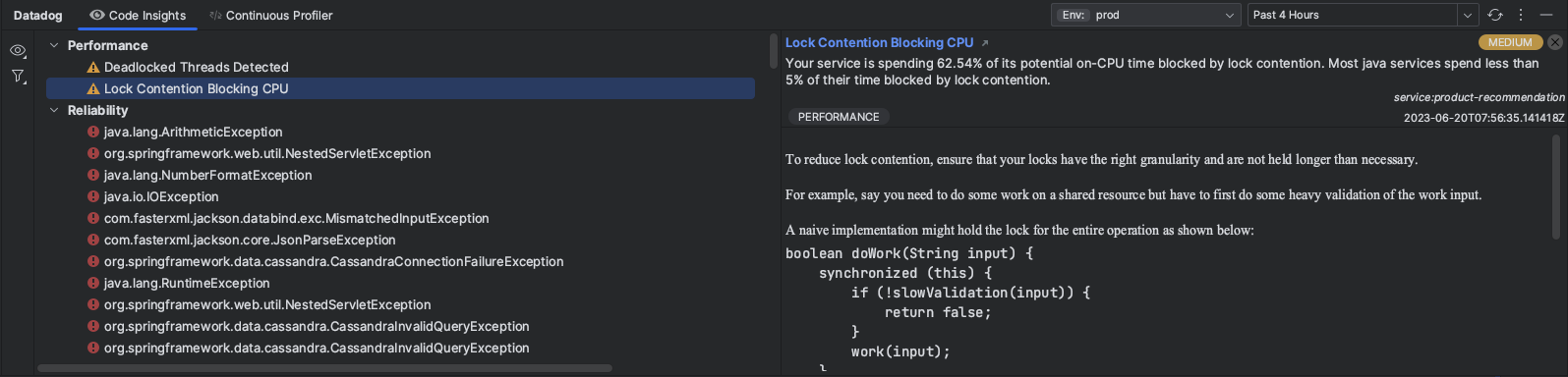Toggle the eye view options icon
The width and height of the screenshot is (1568, 377).
point(18,51)
